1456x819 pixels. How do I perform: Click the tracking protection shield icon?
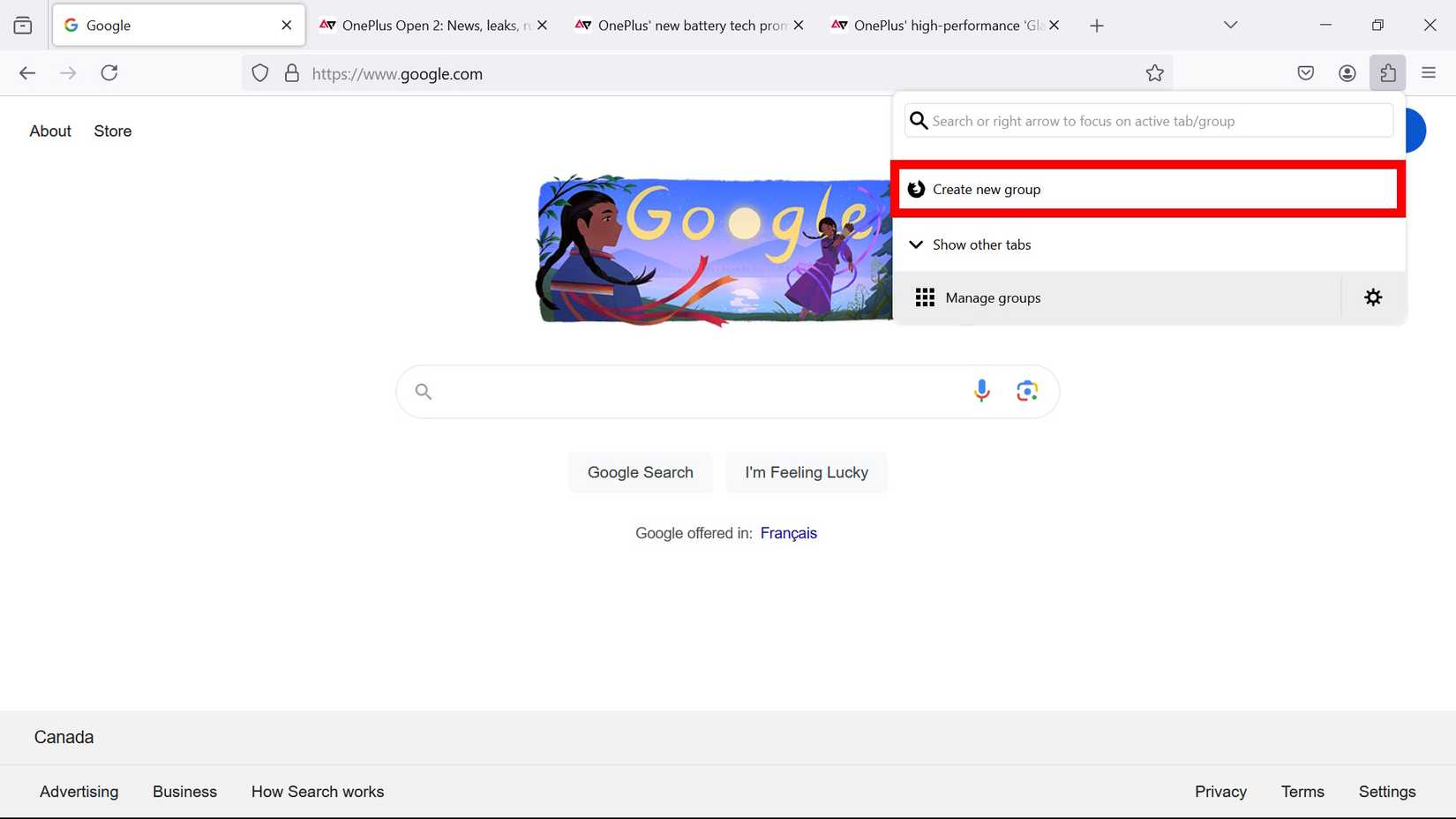point(259,73)
